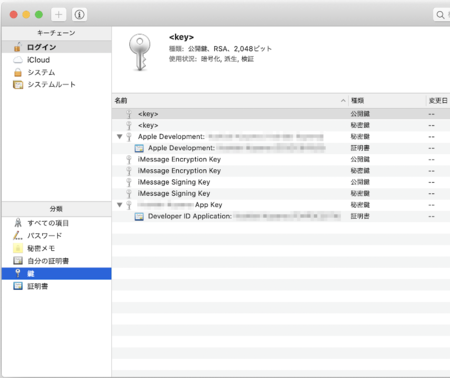450x378 pixels.
Task: Select the システム keychain
Action: (56, 72)
